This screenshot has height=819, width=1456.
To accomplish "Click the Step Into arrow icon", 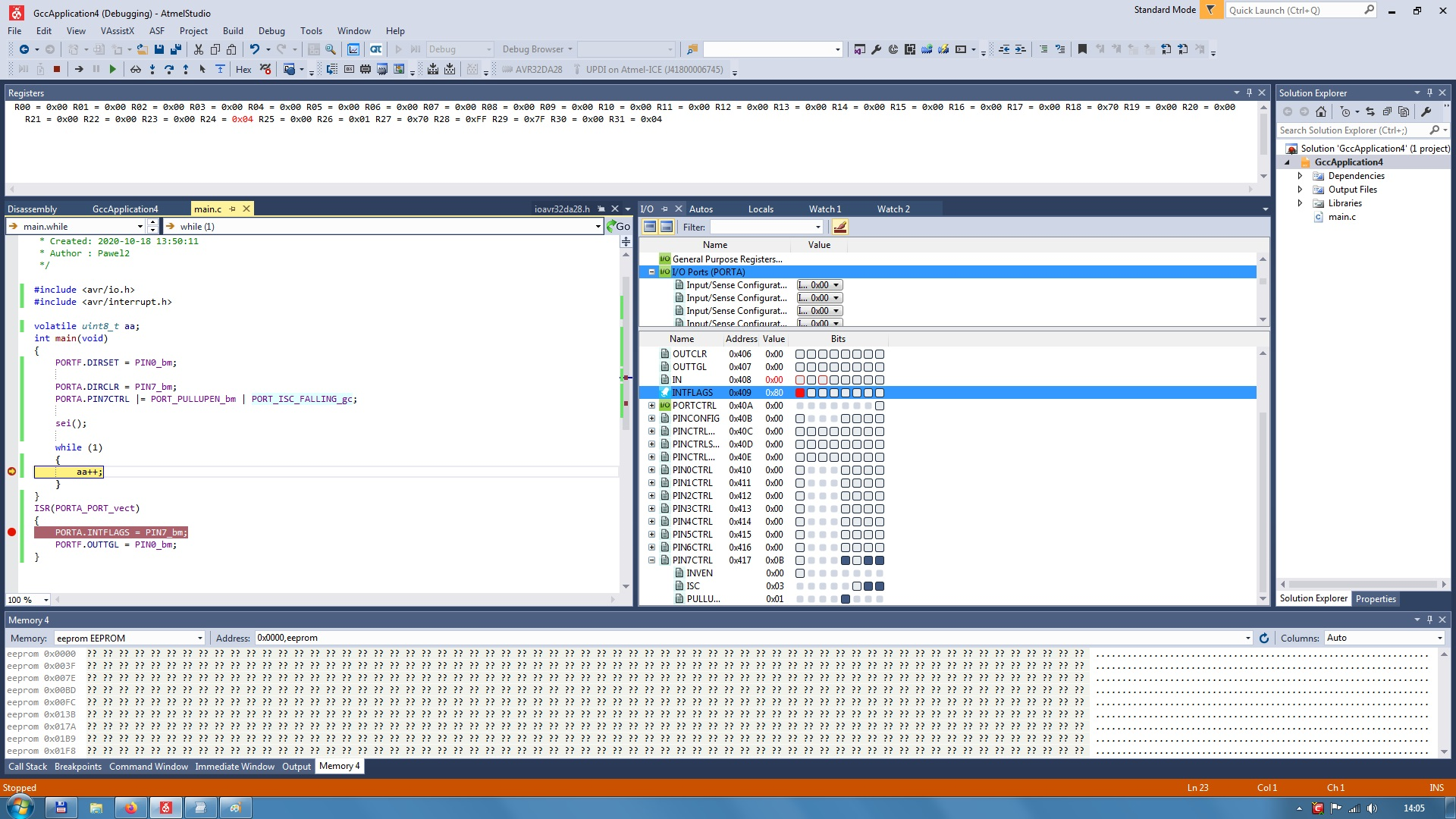I will pos(152,69).
